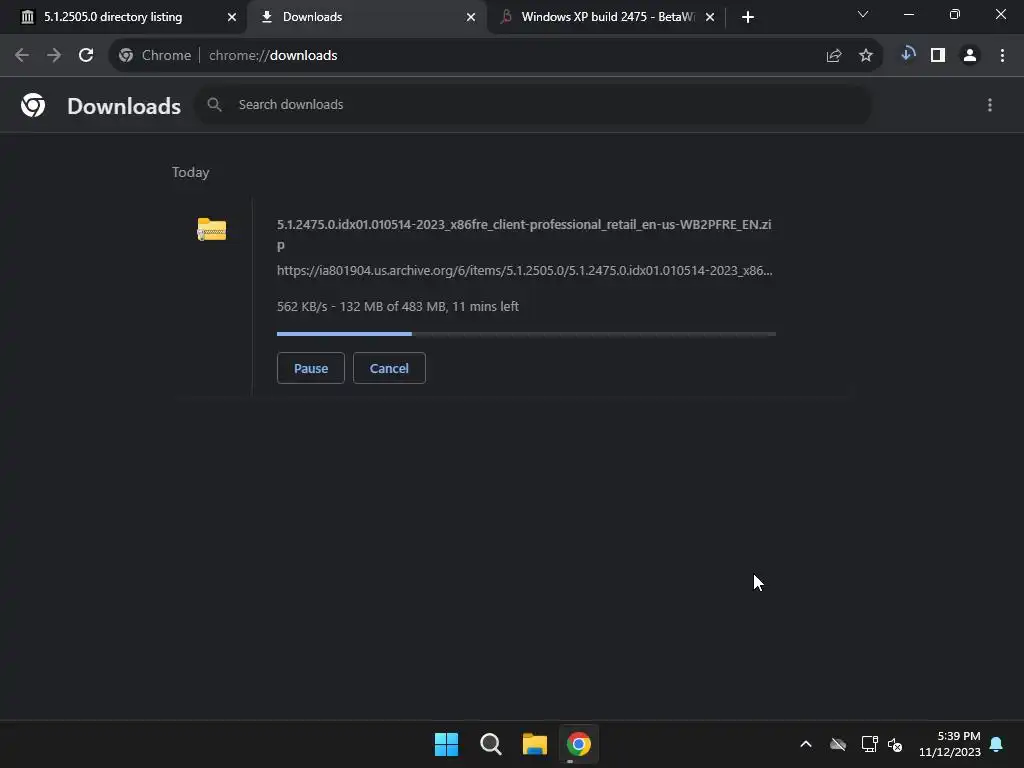Show hidden system tray icons
Image resolution: width=1024 pixels, height=768 pixels.
[x=806, y=744]
